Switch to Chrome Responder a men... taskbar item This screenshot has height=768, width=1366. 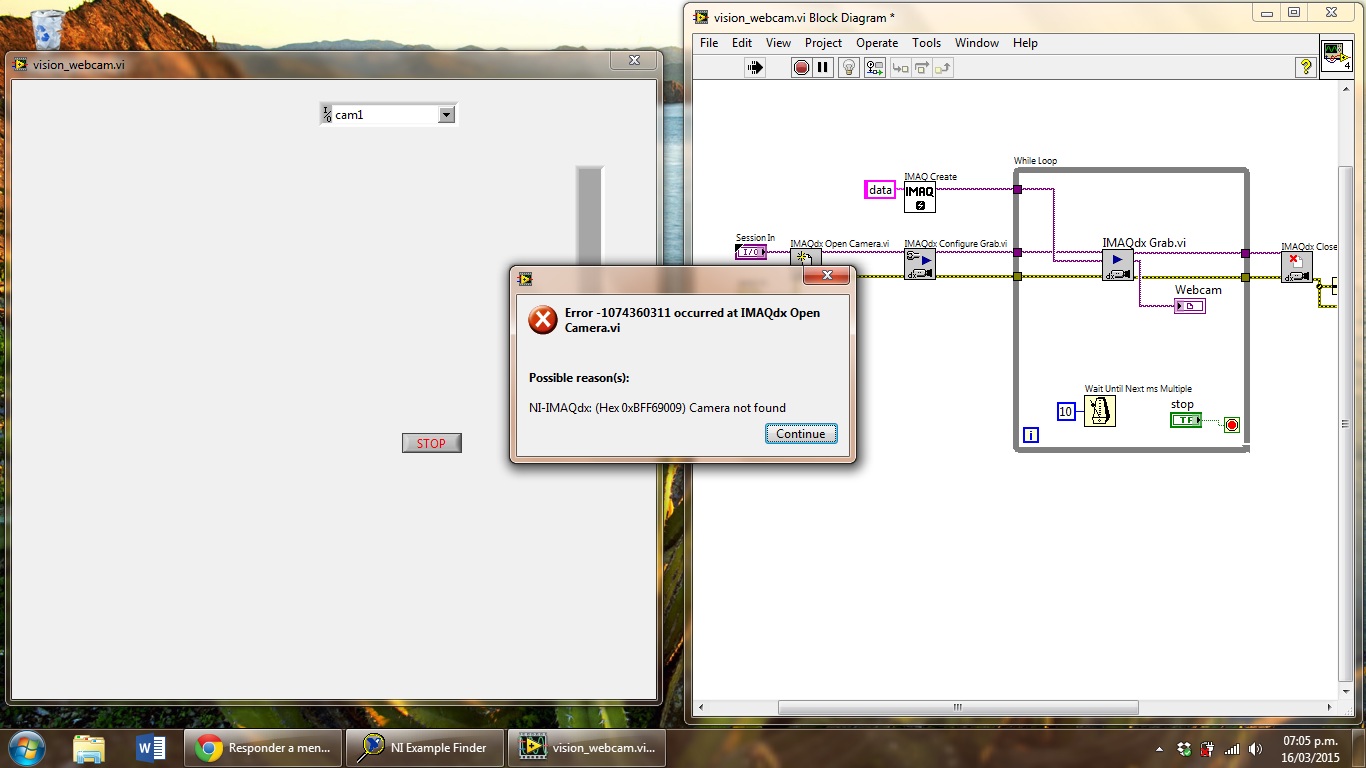pyautogui.click(x=262, y=747)
